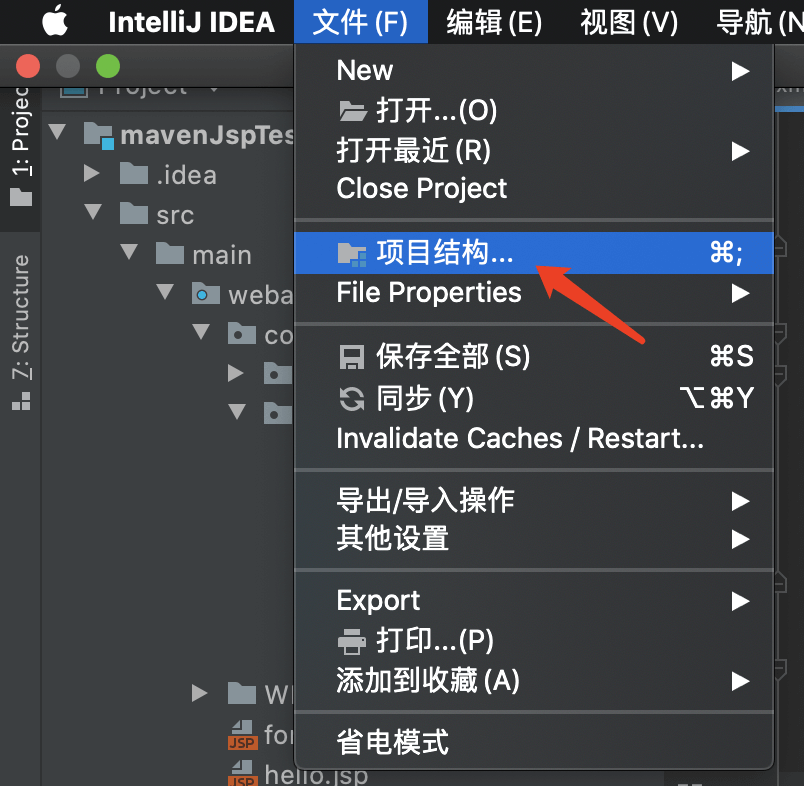The image size is (804, 786).
Task: Click the synchronize refresh icon
Action: pos(352,399)
